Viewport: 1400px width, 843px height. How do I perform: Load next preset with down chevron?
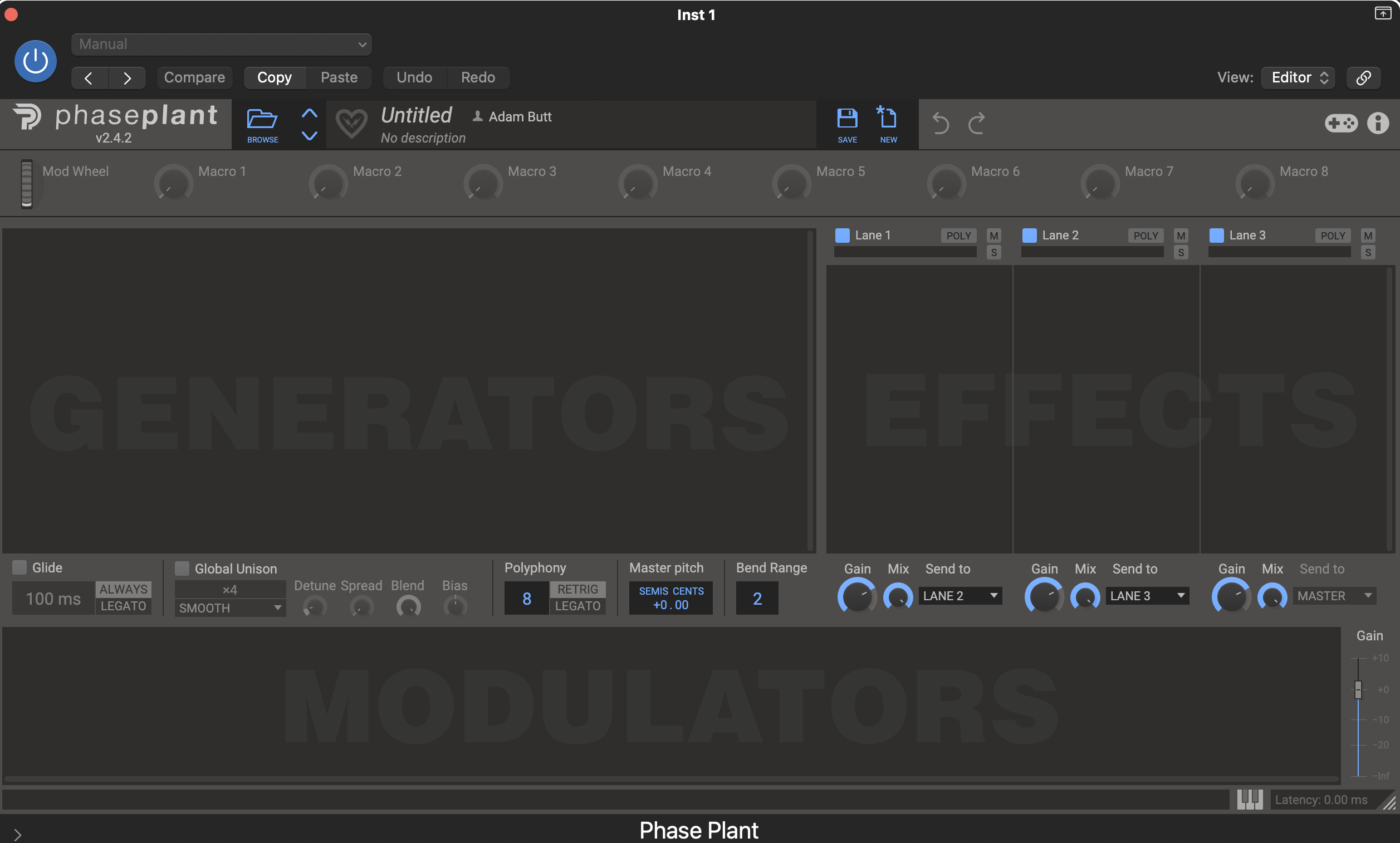coord(309,135)
